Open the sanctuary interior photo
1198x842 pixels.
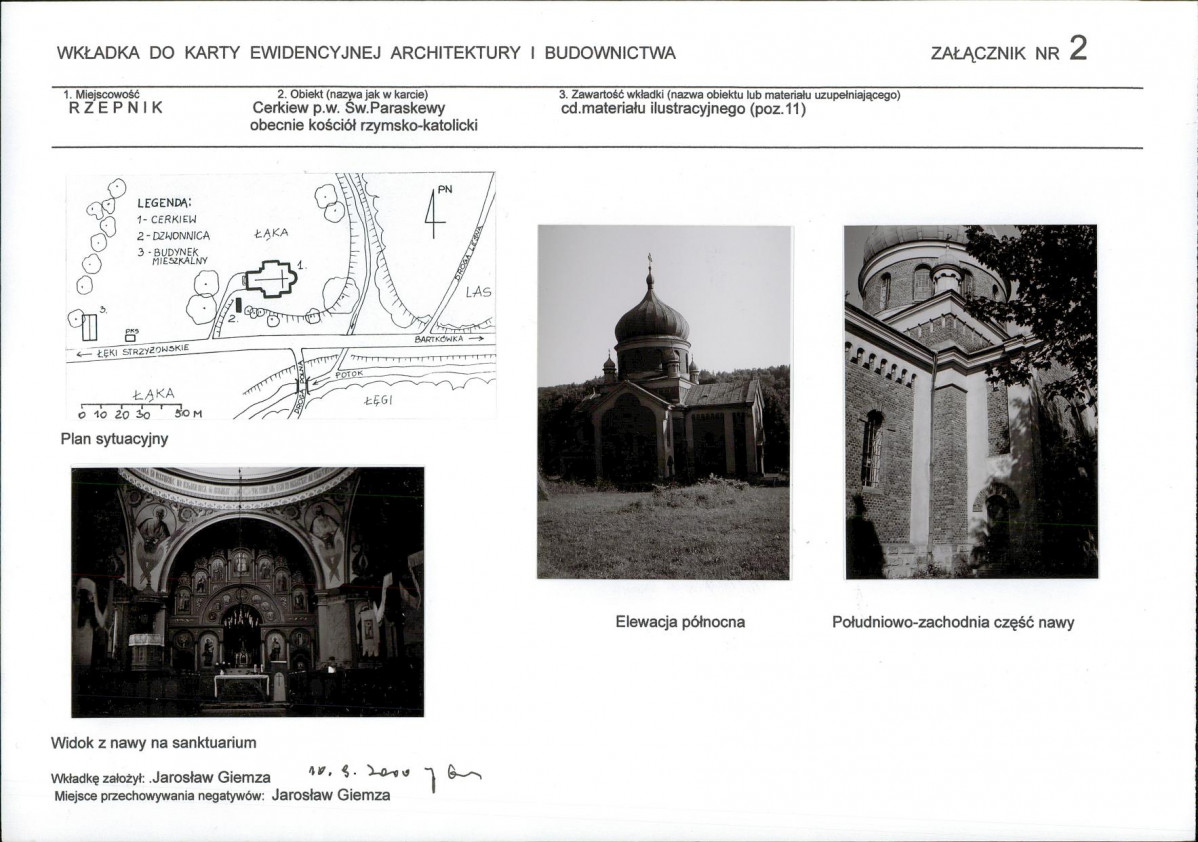[247, 592]
